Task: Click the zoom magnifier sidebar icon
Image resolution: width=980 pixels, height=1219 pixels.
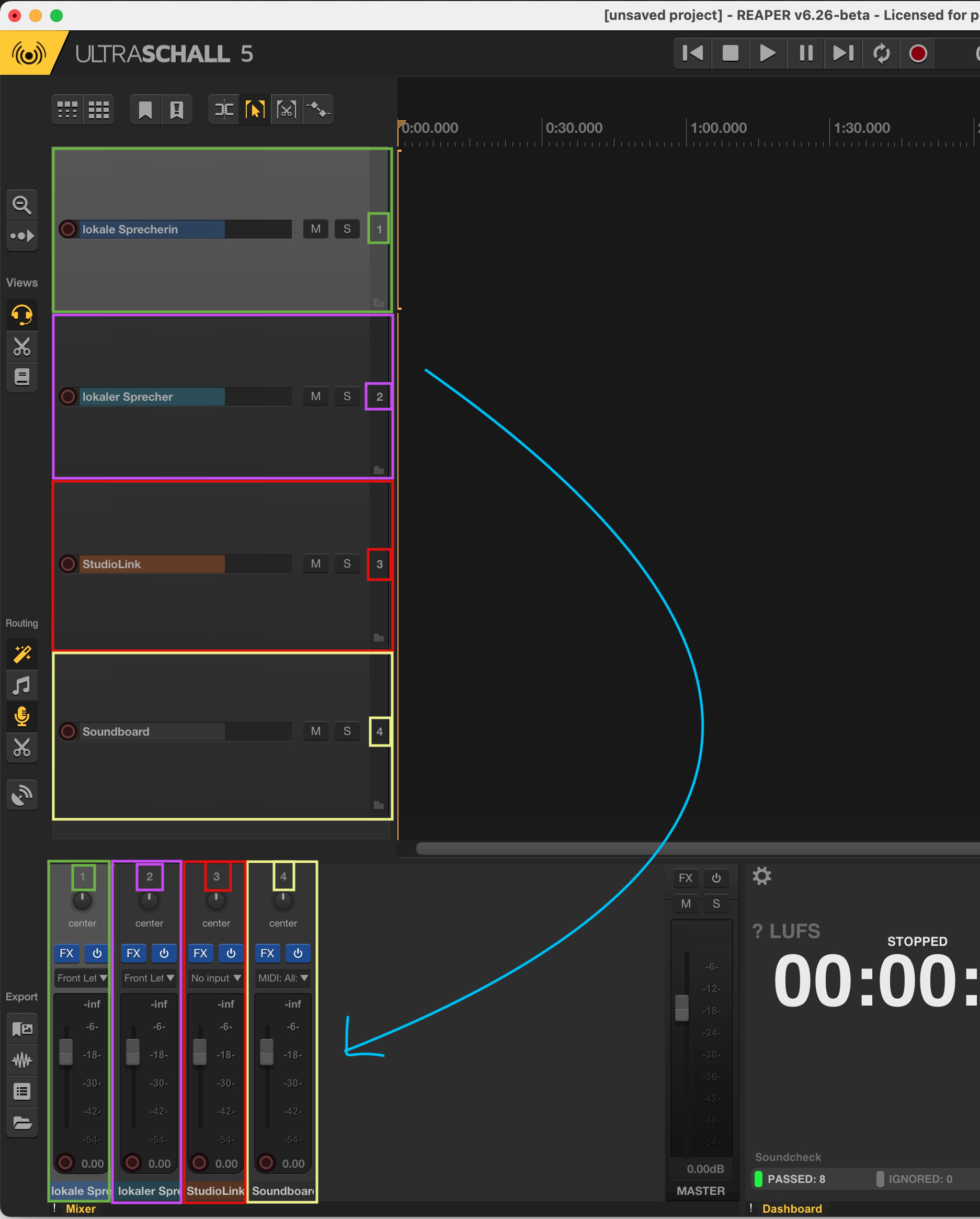Action: tap(22, 205)
